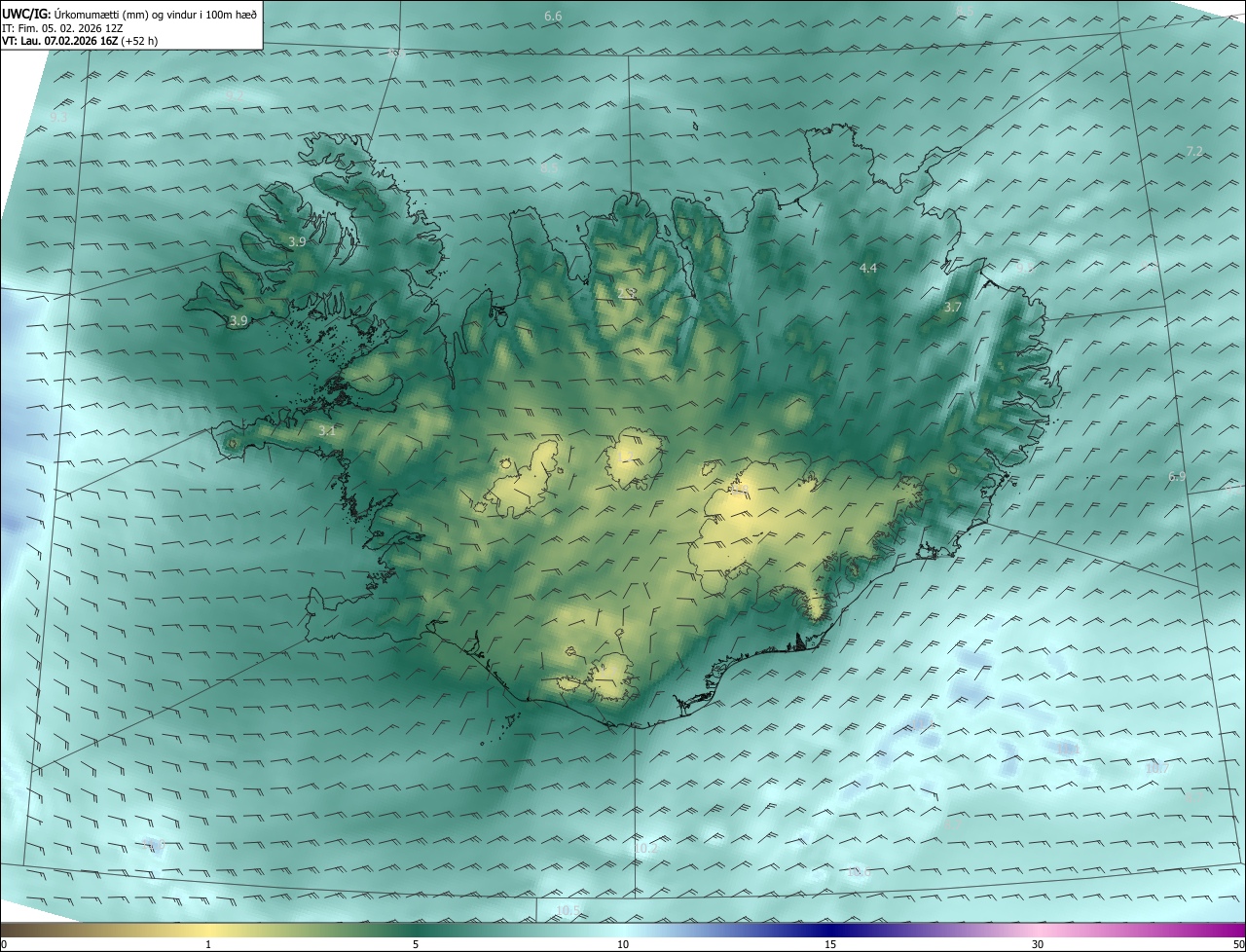Click the color scale tick label 50

click(x=1238, y=945)
